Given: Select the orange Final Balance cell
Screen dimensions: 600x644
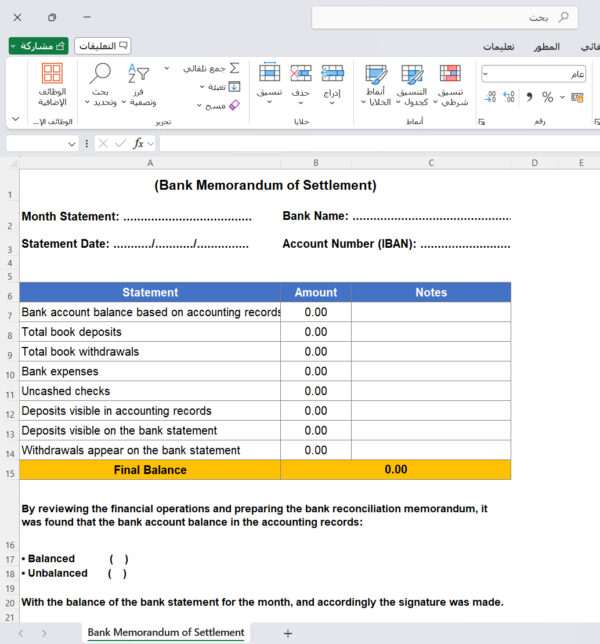Looking at the screenshot, I should [150, 469].
